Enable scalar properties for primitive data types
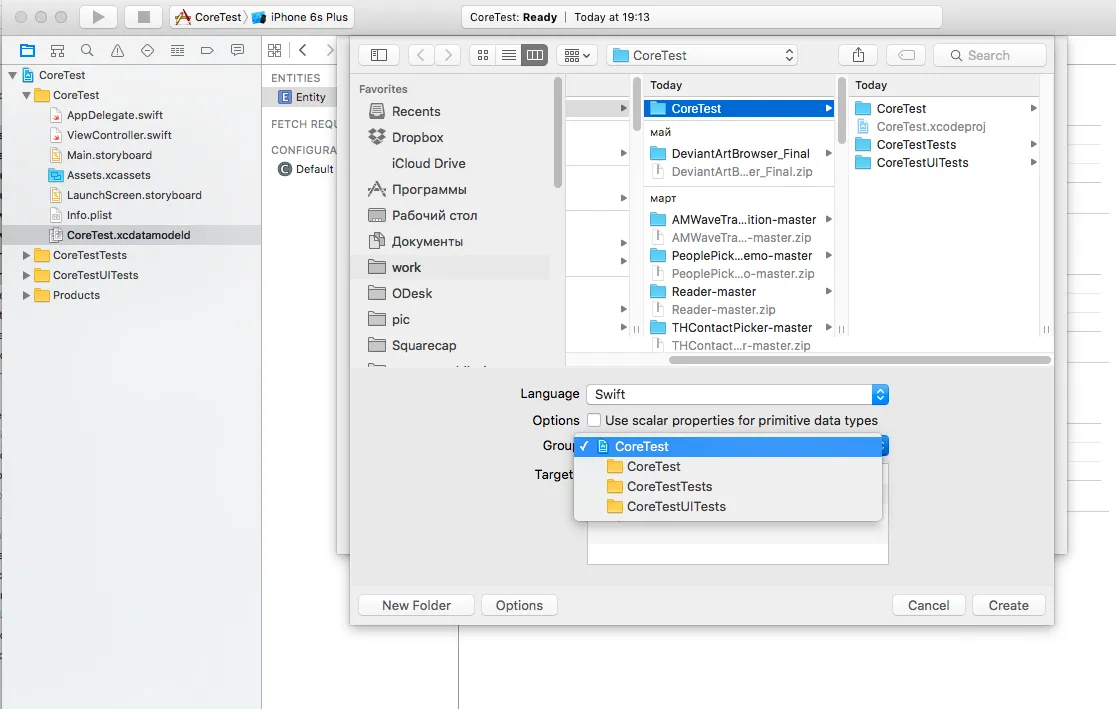The height and width of the screenshot is (709, 1116). (x=594, y=420)
